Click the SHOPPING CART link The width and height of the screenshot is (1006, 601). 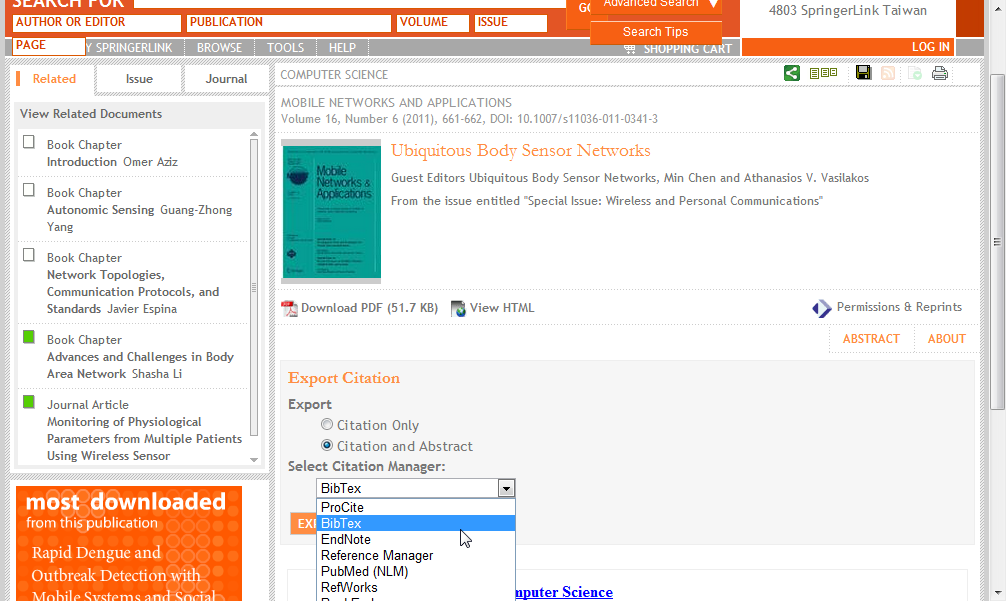tap(688, 49)
